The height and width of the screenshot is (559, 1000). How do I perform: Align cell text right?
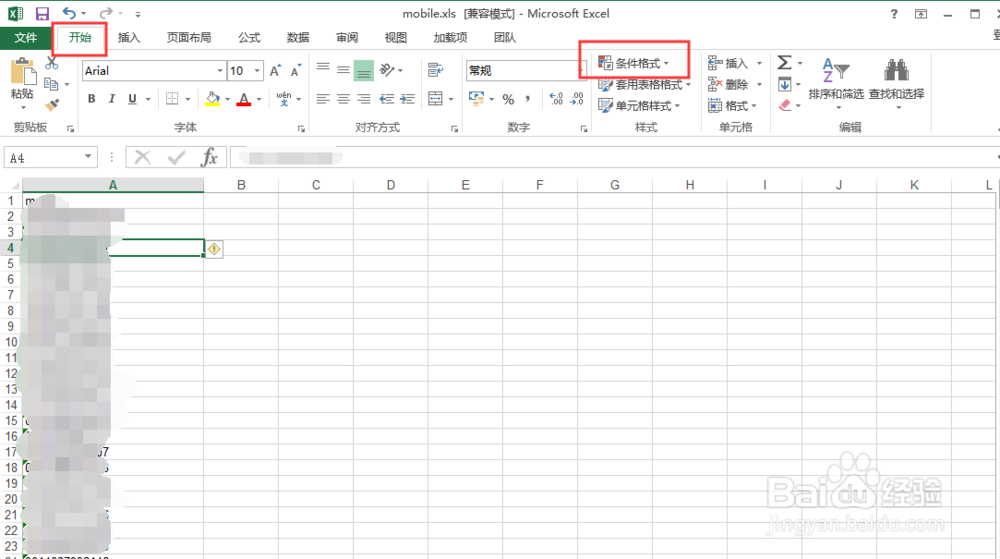[364, 99]
